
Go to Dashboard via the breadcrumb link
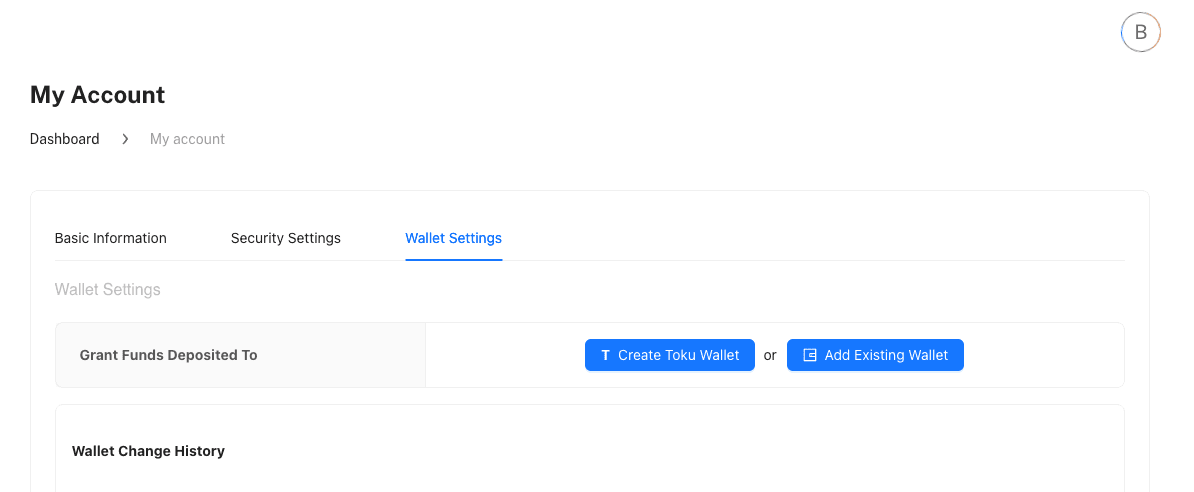65,139
